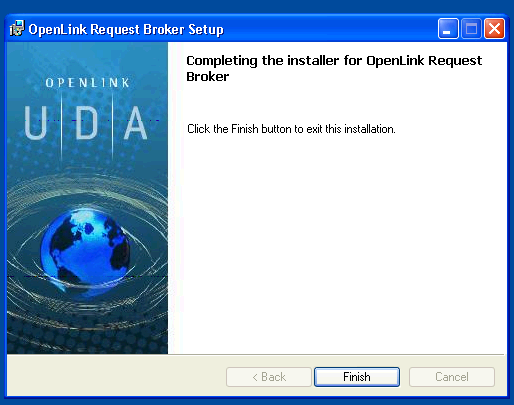514x405 pixels.
Task: Click the OpenLink Request Broker Setup title text
Action: point(126,29)
